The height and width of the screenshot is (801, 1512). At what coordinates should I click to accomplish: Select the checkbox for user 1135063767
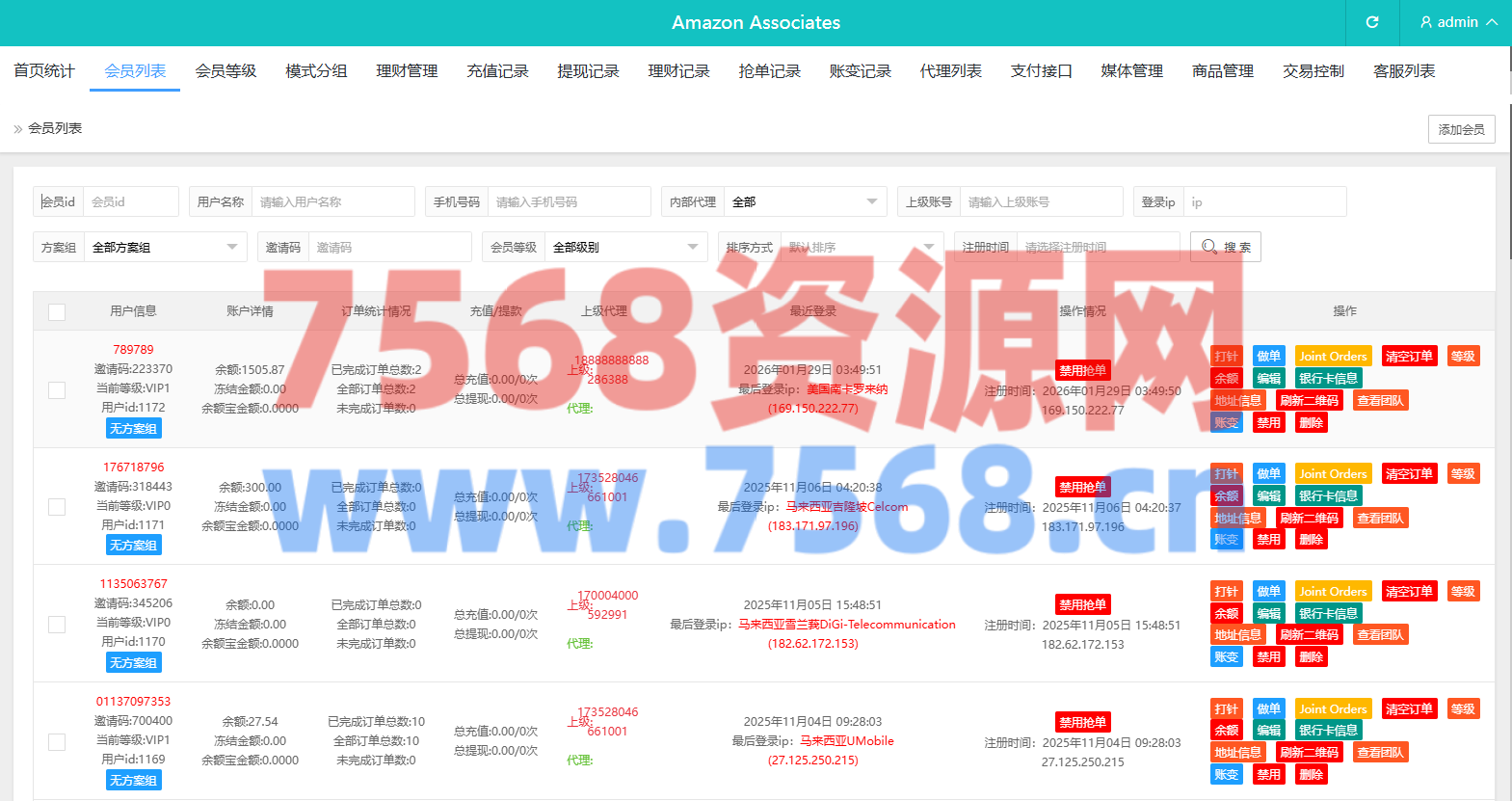(x=57, y=625)
